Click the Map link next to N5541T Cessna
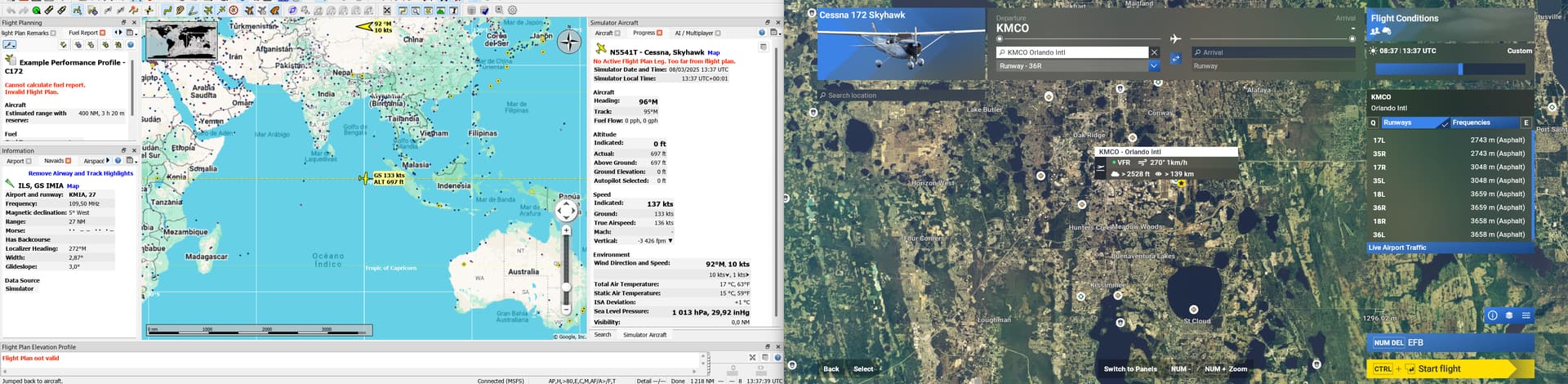This screenshot has width=1568, height=384. point(714,52)
